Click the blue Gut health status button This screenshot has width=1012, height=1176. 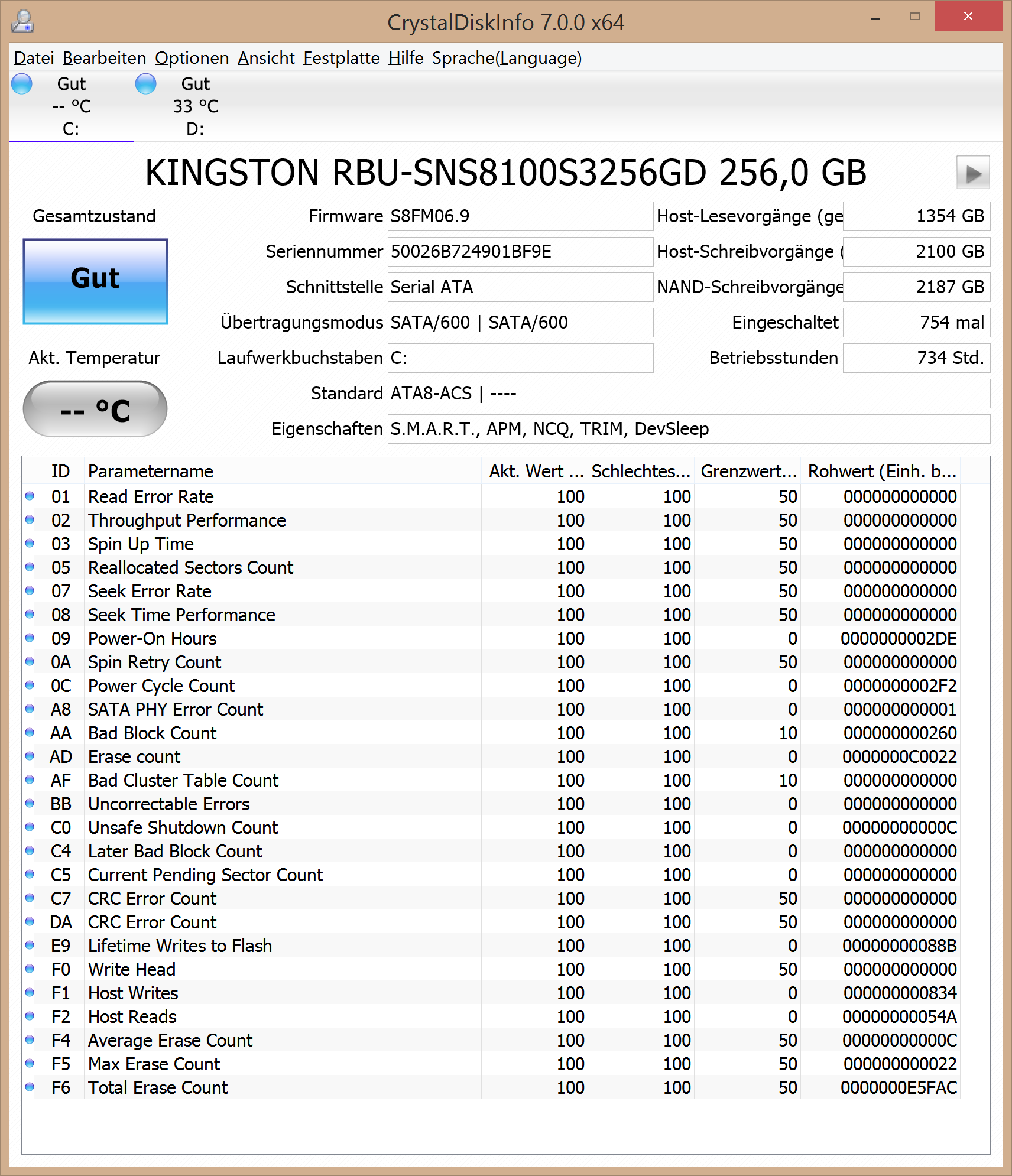tap(95, 281)
